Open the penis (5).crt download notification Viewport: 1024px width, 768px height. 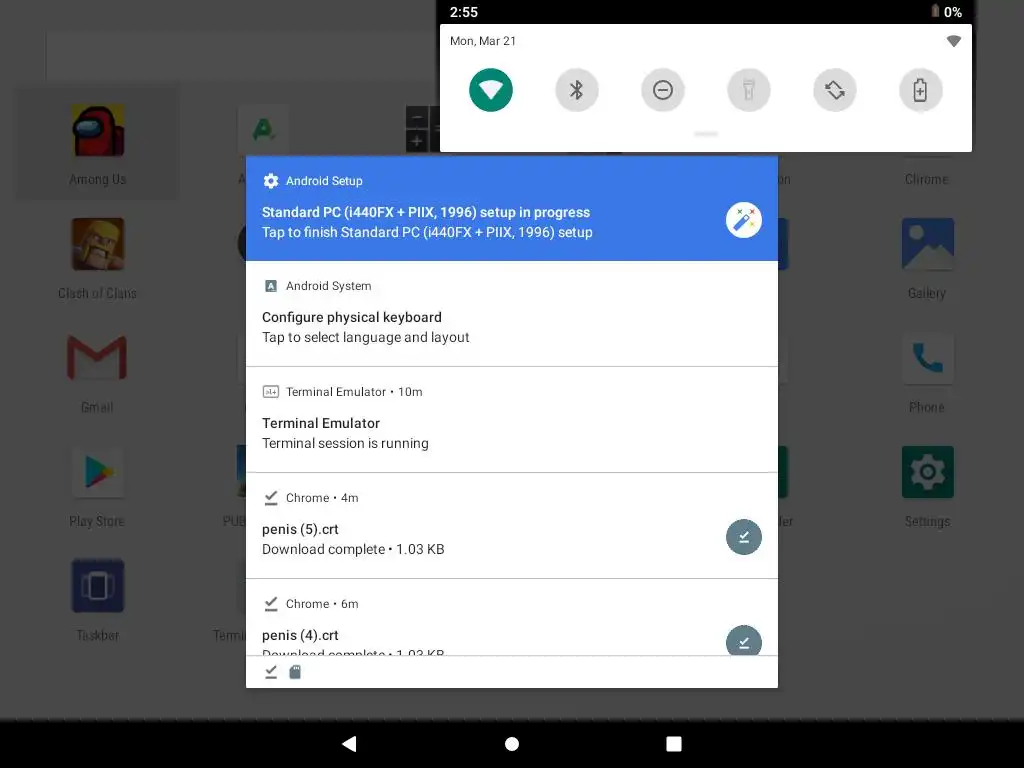(511, 526)
